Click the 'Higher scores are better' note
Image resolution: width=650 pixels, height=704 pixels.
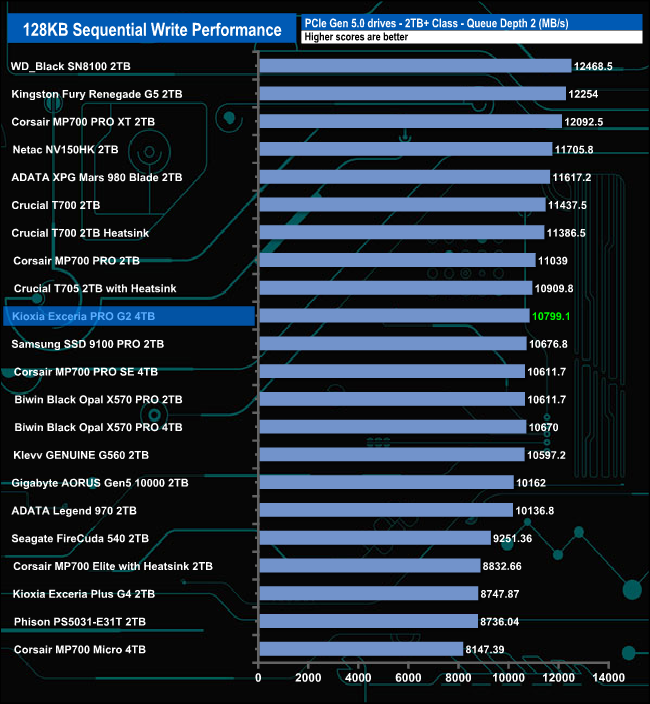tap(356, 37)
